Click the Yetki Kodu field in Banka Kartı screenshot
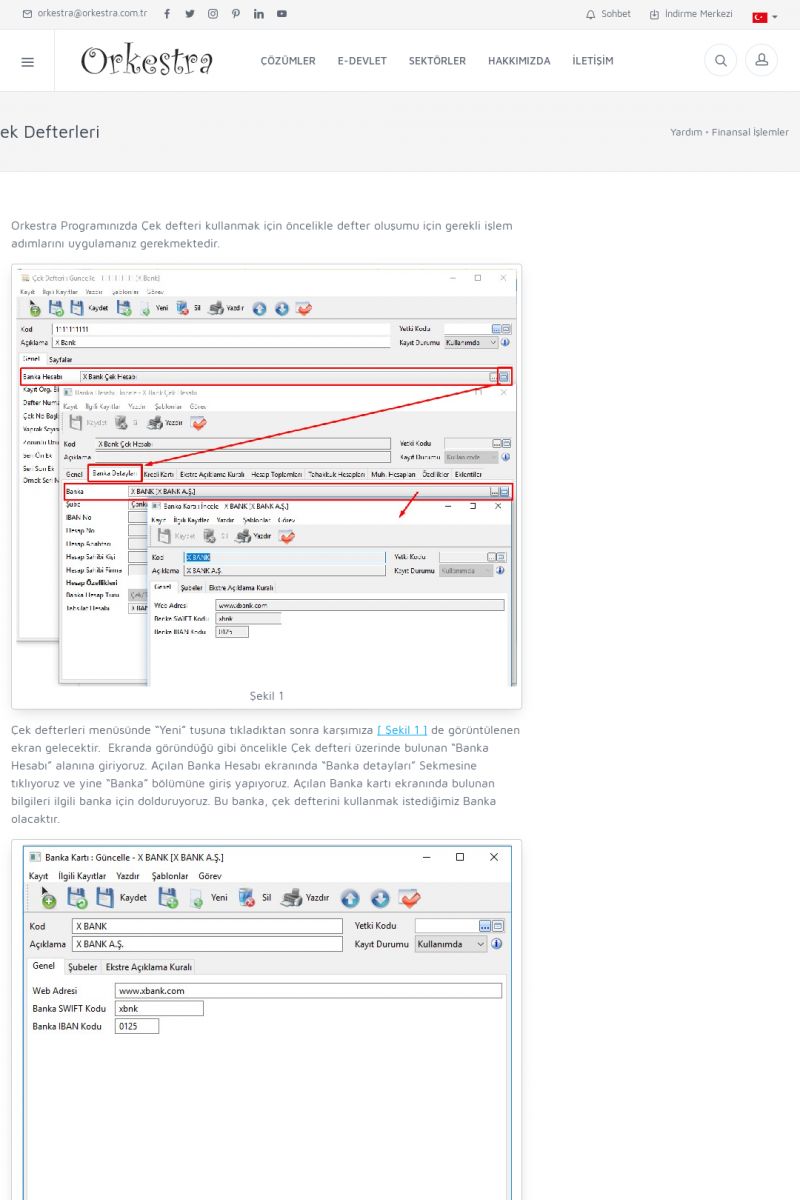The height and width of the screenshot is (1200, 800). tap(446, 926)
